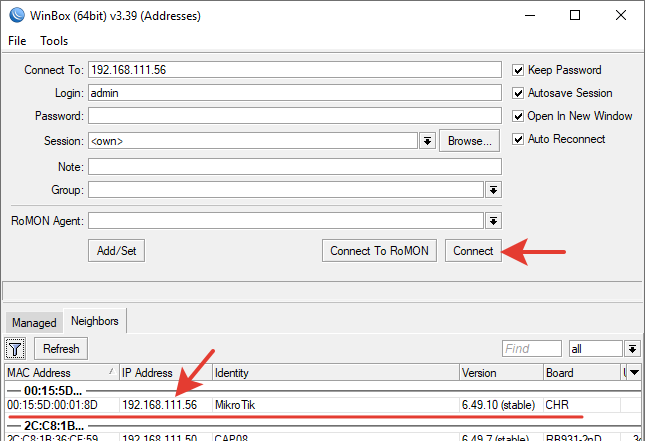Screen dimensions: 645x441
Task: Expand the RoMON Agent dropdown arrow
Action: point(493,221)
